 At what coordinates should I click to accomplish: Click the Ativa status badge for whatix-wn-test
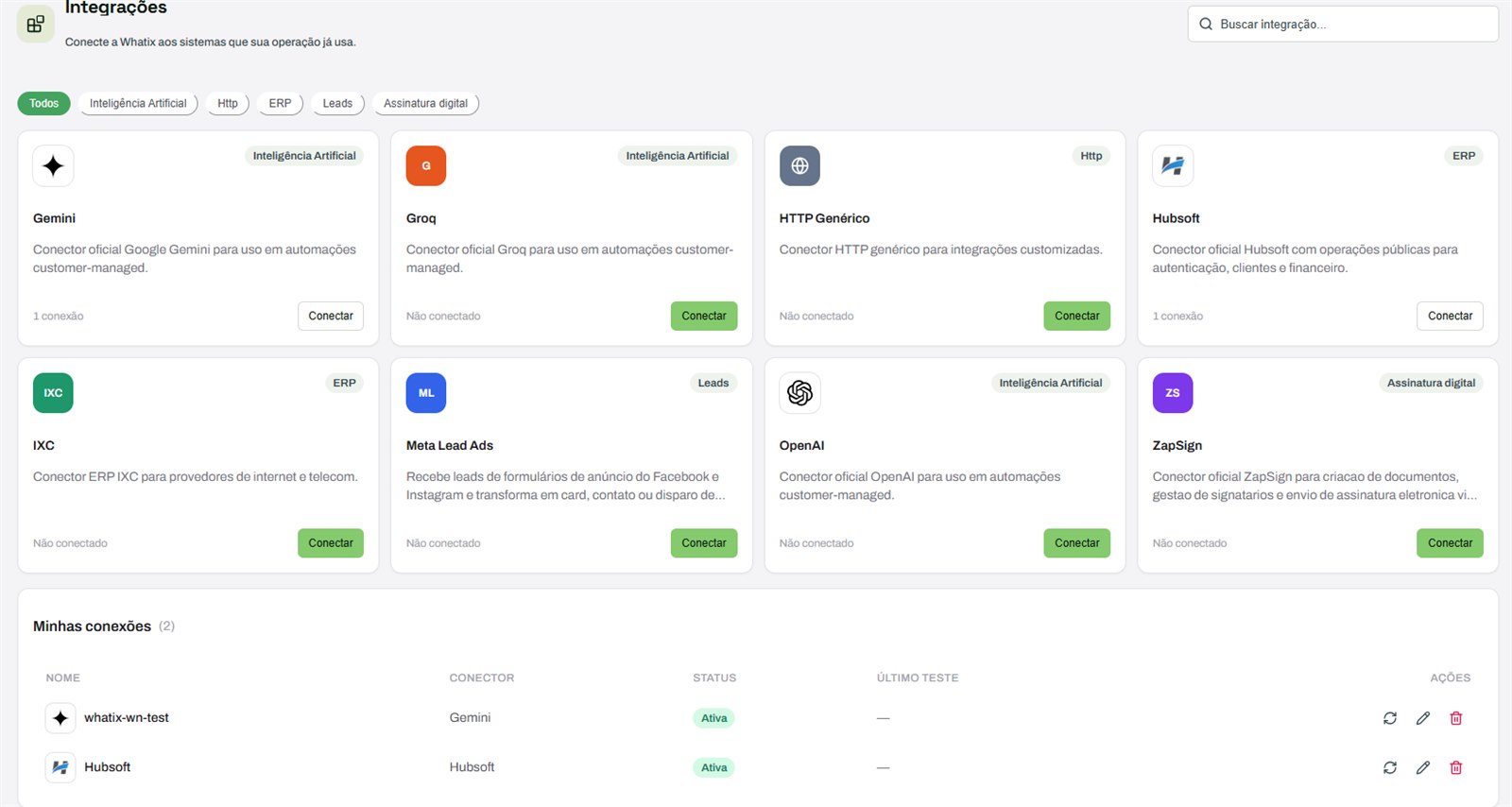coord(714,718)
